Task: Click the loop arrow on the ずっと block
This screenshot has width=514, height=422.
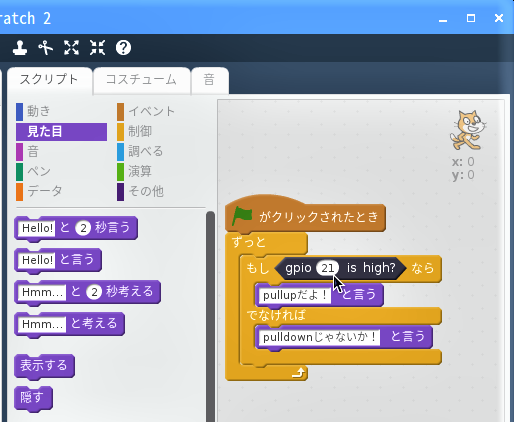Action: [299, 373]
